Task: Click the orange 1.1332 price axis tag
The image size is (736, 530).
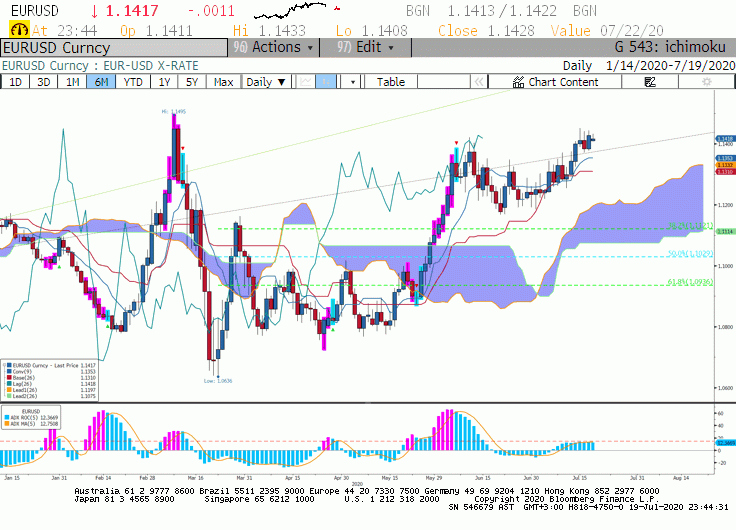Action: [x=725, y=165]
